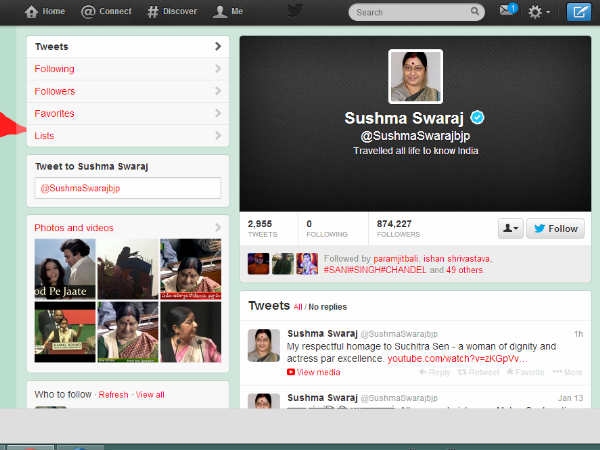Screen dimensions: 600x450
Task: Click the compose new tweet button
Action: [579, 12]
